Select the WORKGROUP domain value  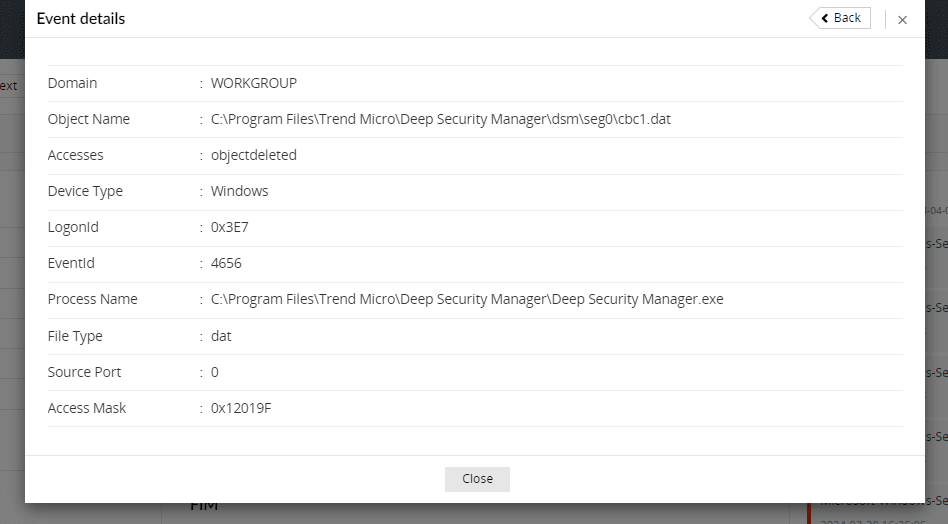(254, 83)
